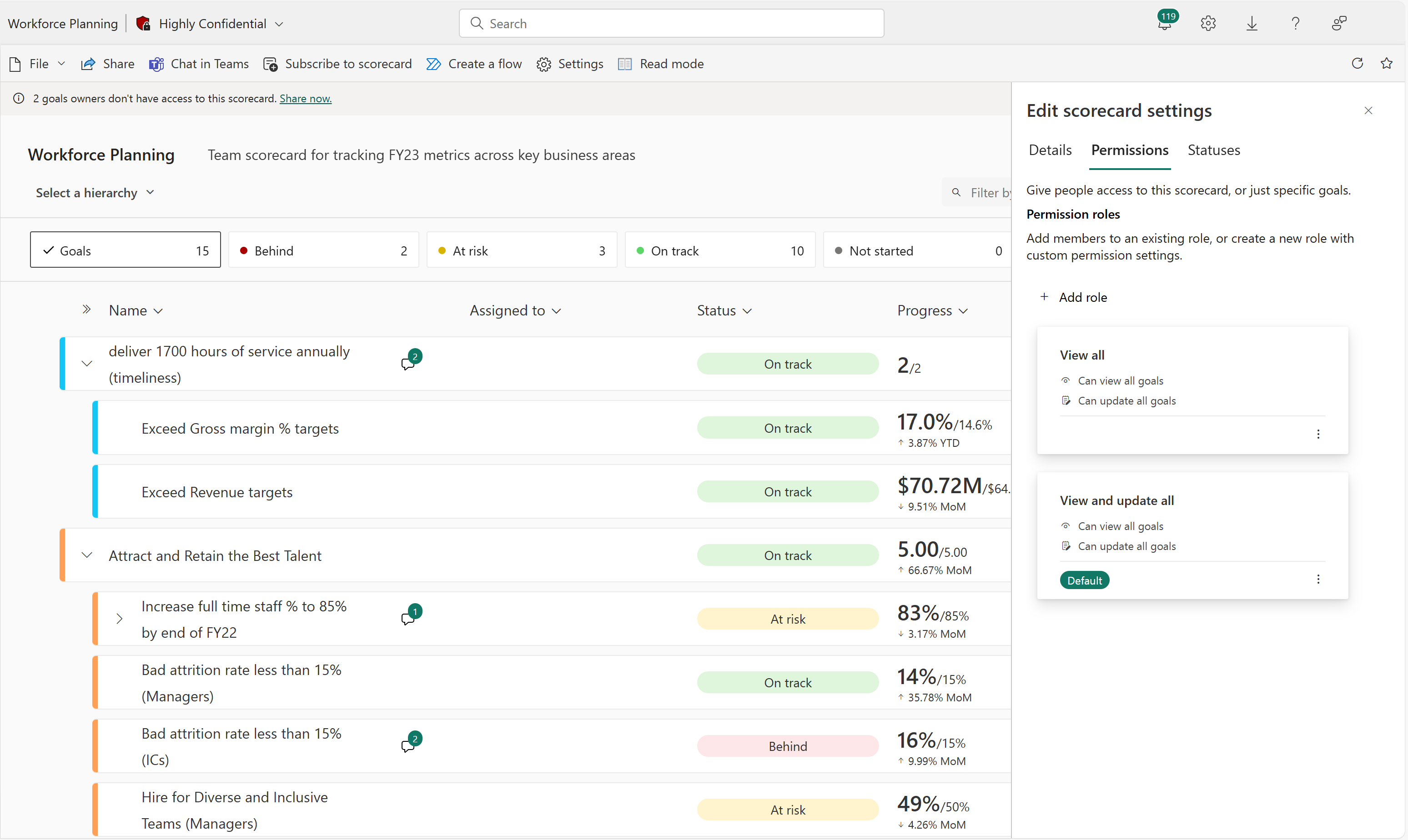The image size is (1408, 840).
Task: Click the notifications bell icon
Action: pyautogui.click(x=1163, y=21)
